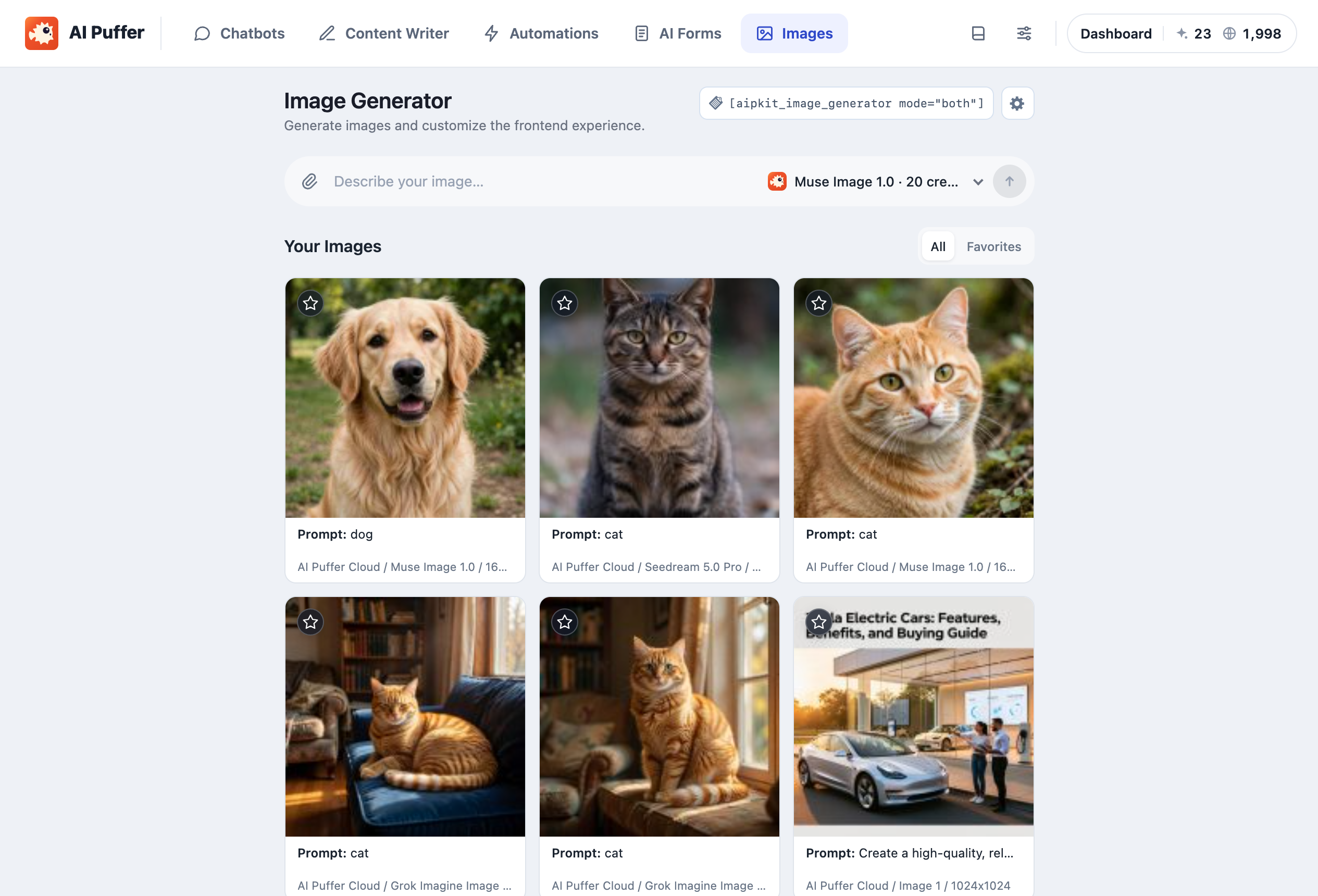The height and width of the screenshot is (896, 1318).
Task: Star the orange cat Muse Image card
Action: (x=818, y=303)
